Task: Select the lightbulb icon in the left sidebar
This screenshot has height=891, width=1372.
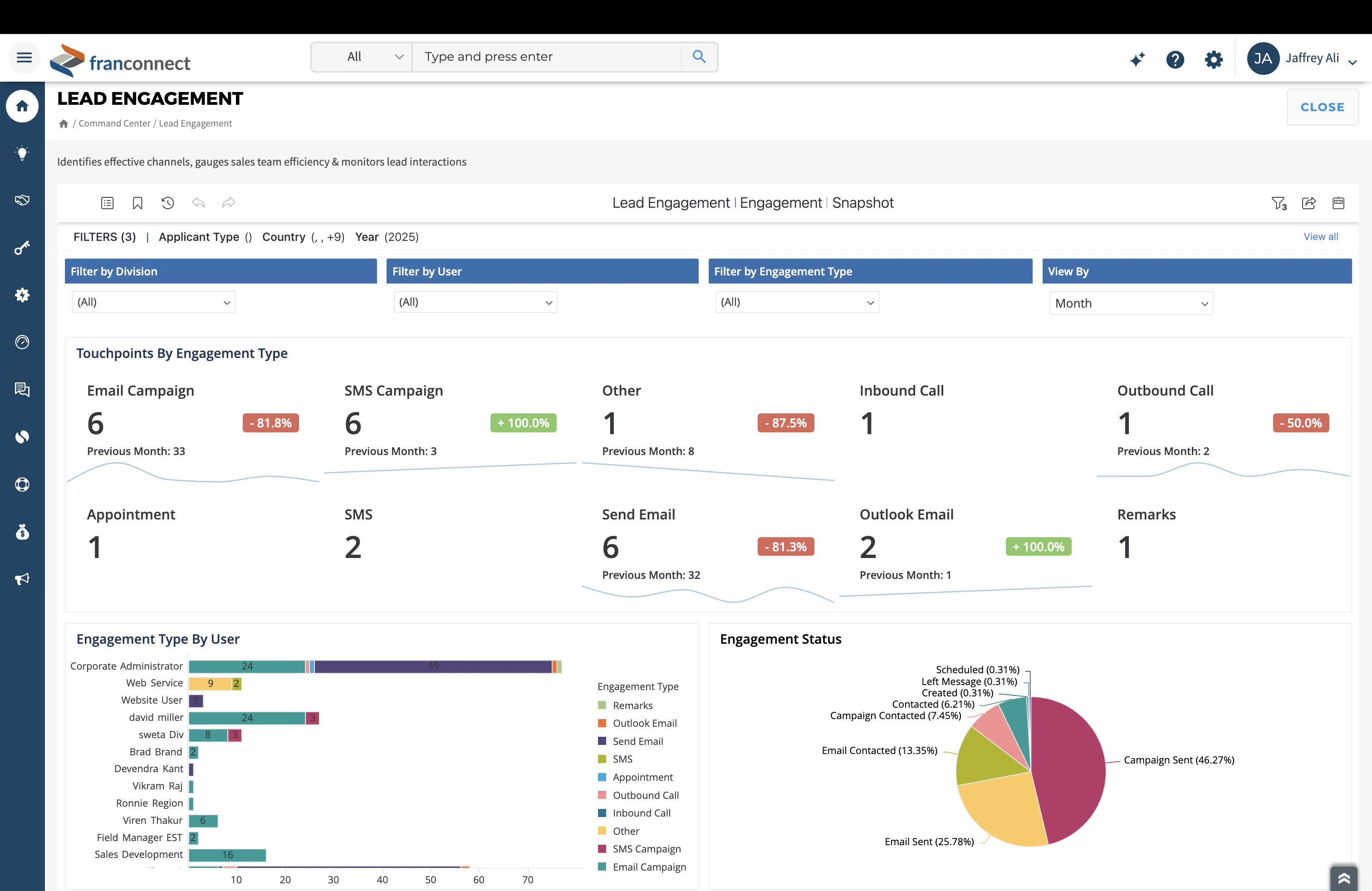Action: coord(22,153)
